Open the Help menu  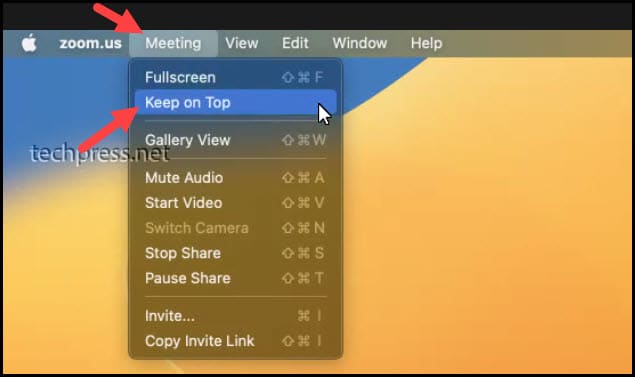(x=426, y=43)
